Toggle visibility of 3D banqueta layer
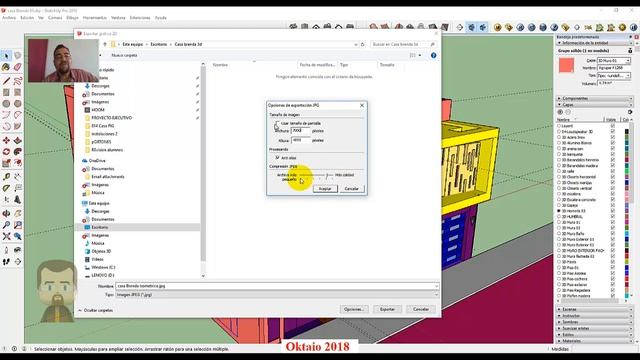 click(612, 154)
